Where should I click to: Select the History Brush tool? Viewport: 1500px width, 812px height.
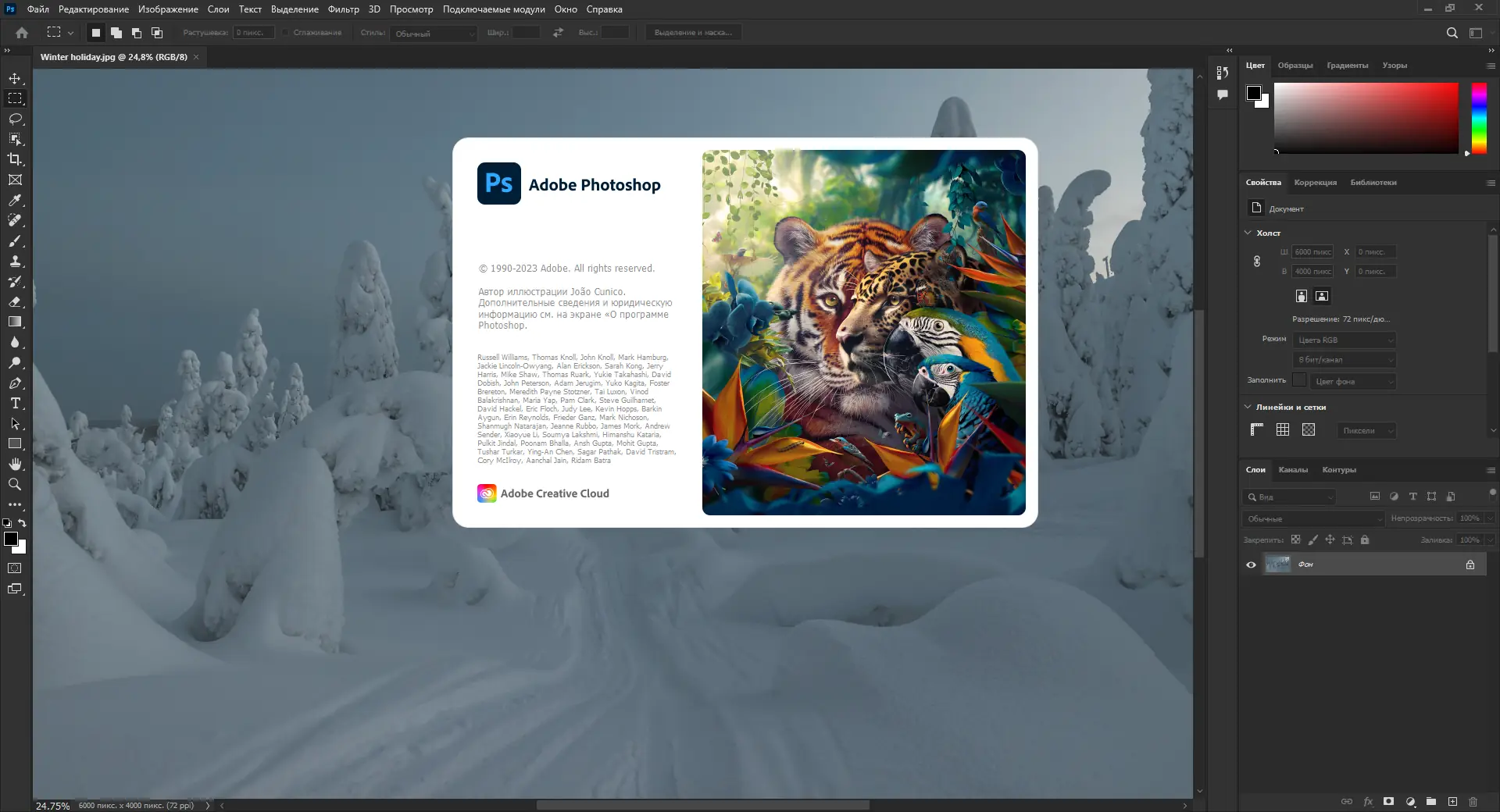(x=15, y=281)
